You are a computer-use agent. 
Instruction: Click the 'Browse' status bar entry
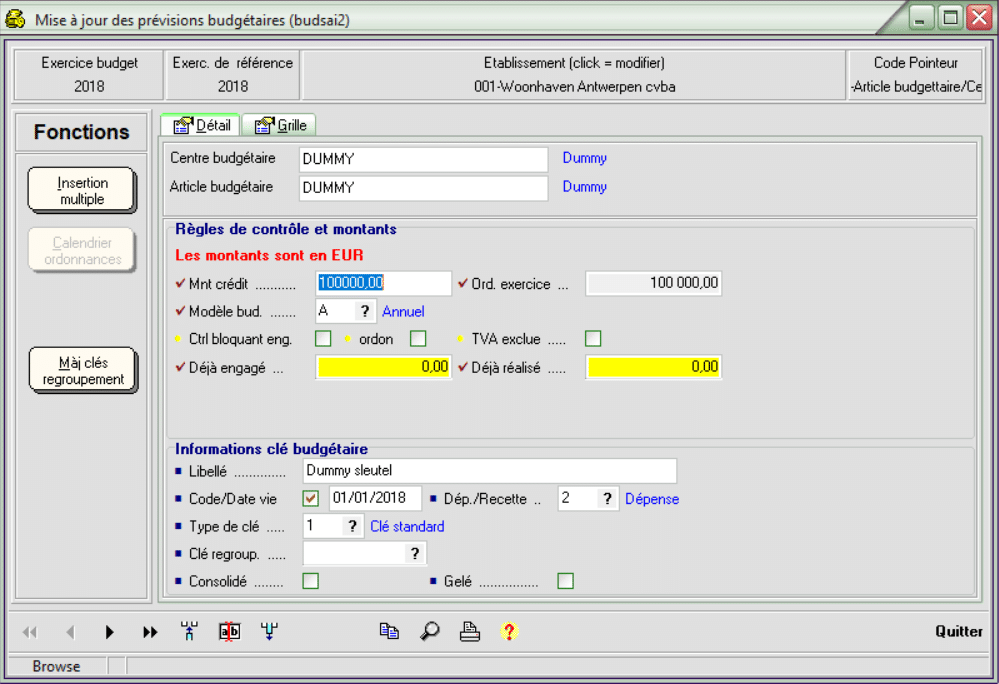(56, 666)
